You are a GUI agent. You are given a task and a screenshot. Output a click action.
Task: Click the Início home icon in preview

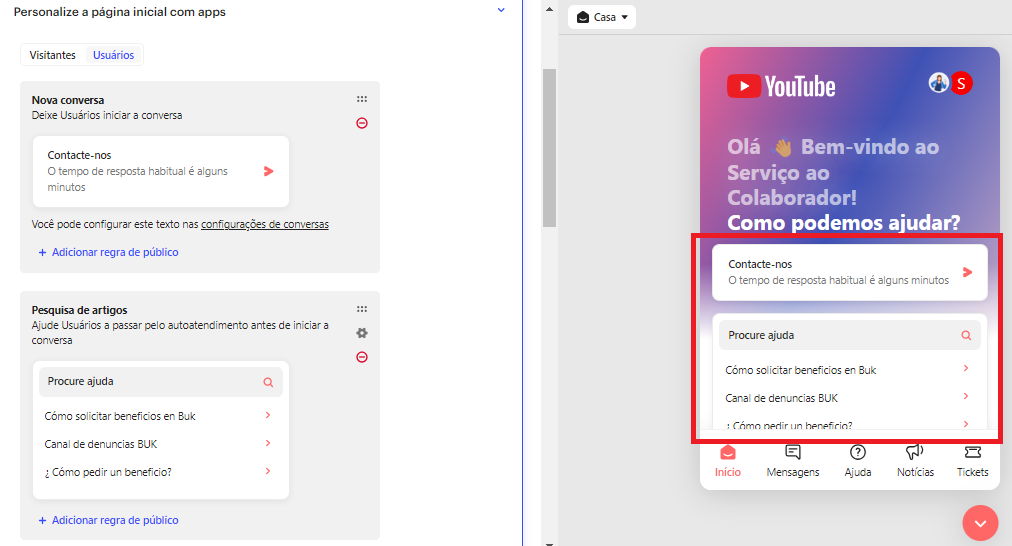point(728,453)
